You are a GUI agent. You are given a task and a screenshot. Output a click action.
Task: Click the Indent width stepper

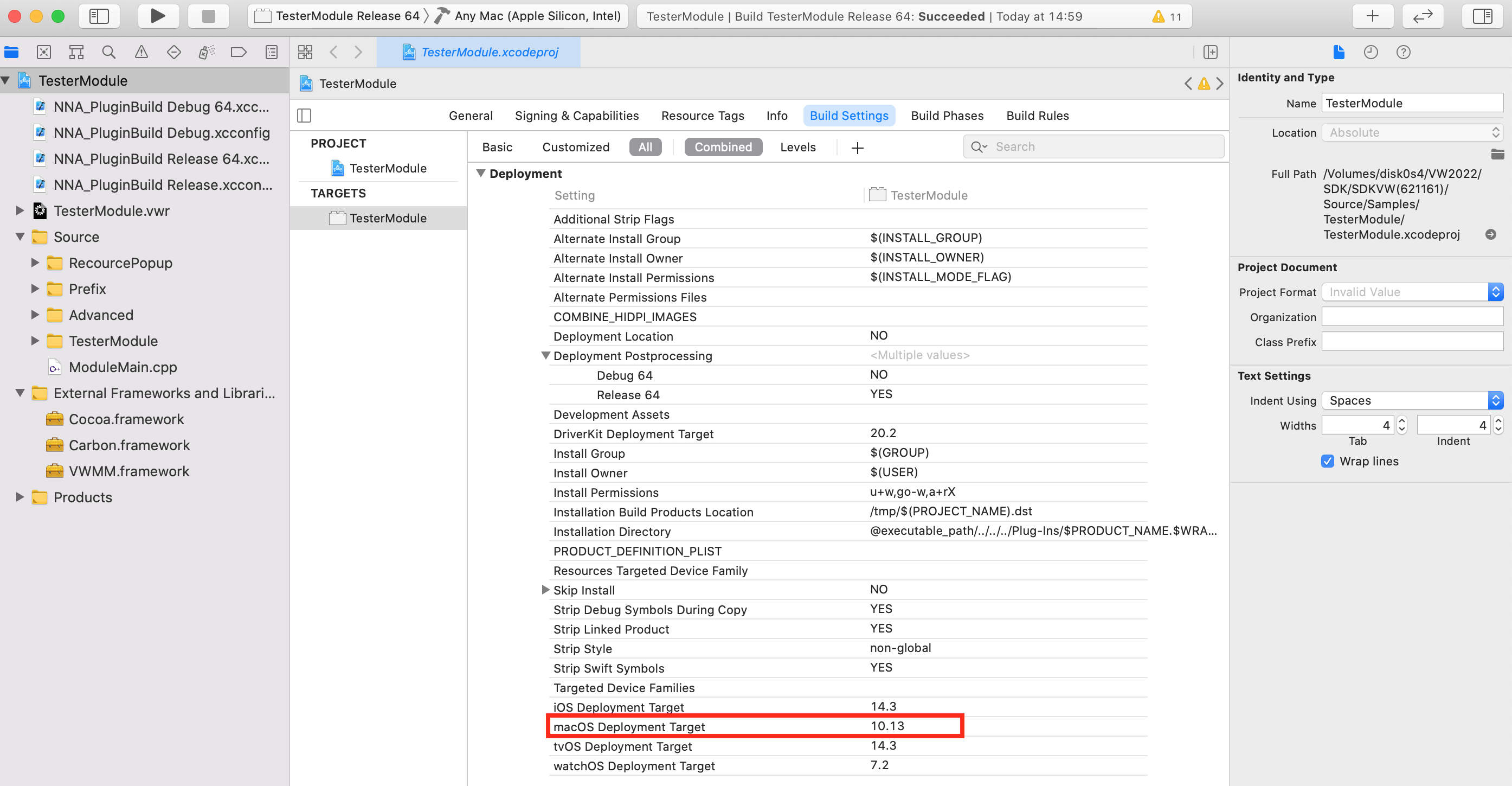coord(1498,425)
